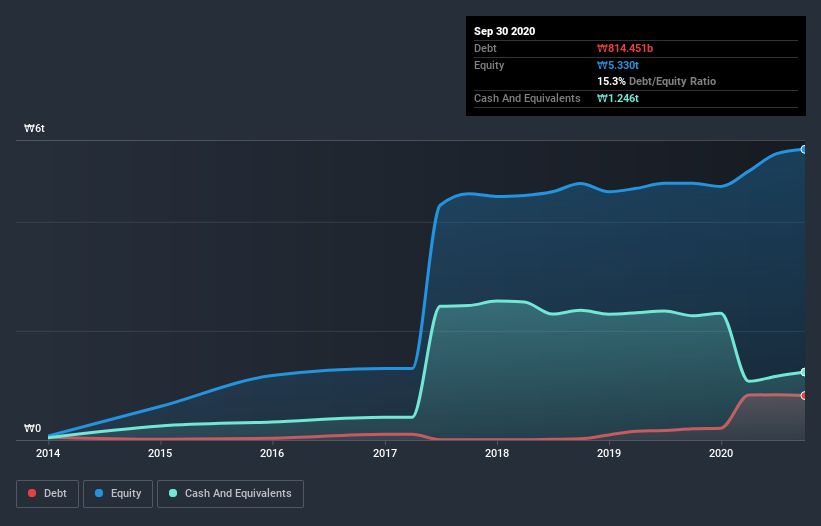Click the red Debt legend dot
Screen dimensions: 821x526
(32, 493)
